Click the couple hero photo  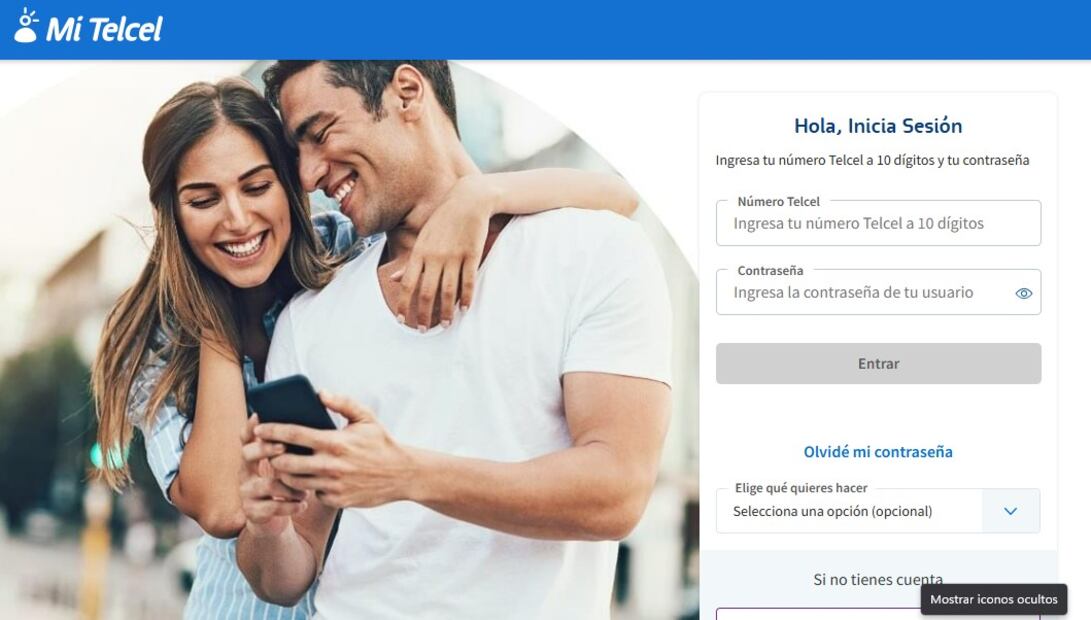(348, 340)
